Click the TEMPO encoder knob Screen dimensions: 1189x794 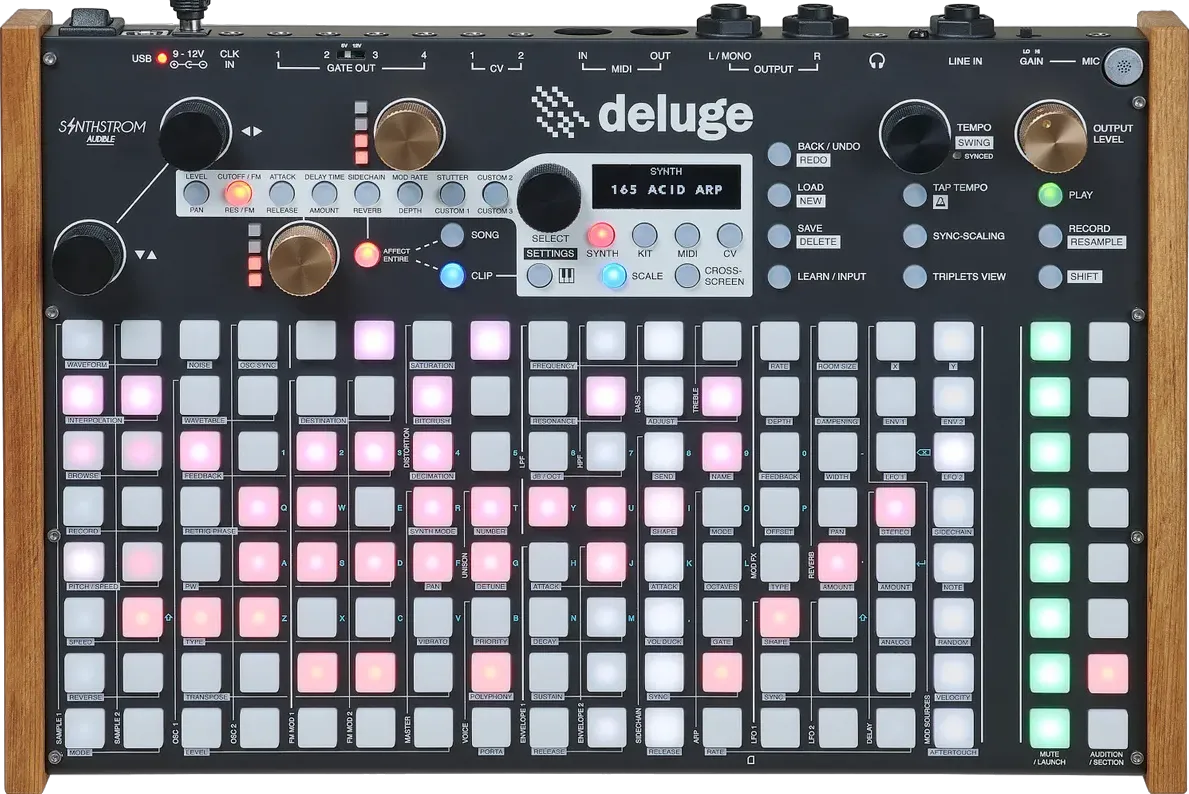click(x=914, y=137)
